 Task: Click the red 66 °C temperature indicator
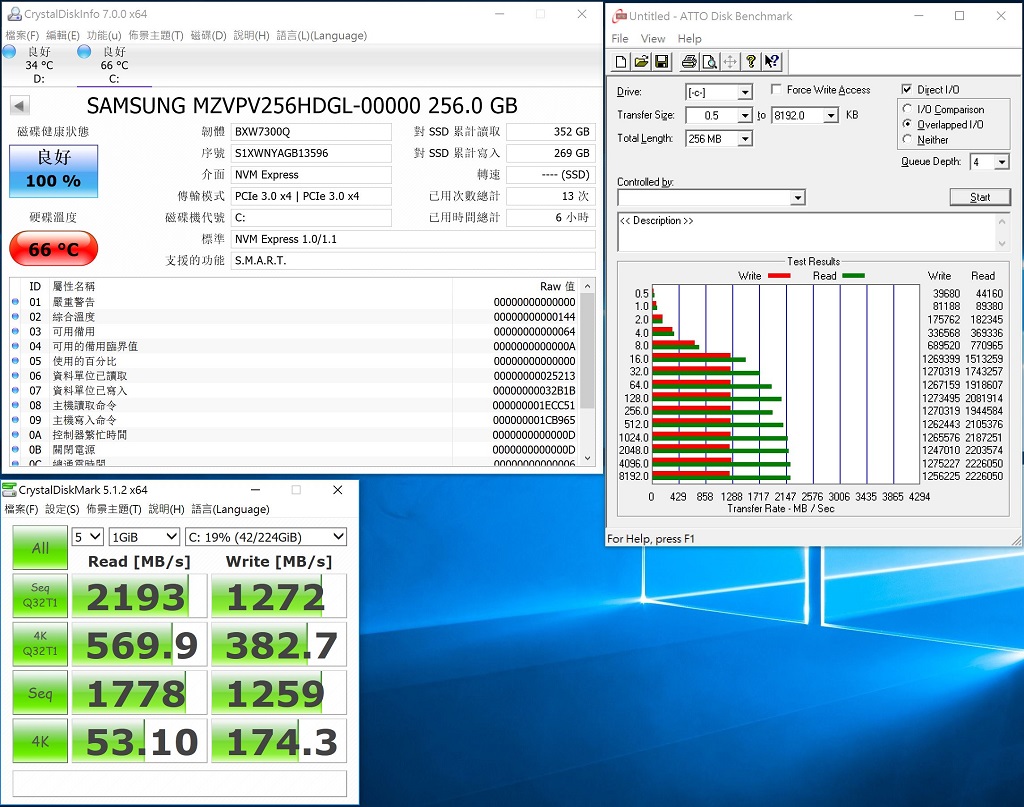click(x=54, y=249)
